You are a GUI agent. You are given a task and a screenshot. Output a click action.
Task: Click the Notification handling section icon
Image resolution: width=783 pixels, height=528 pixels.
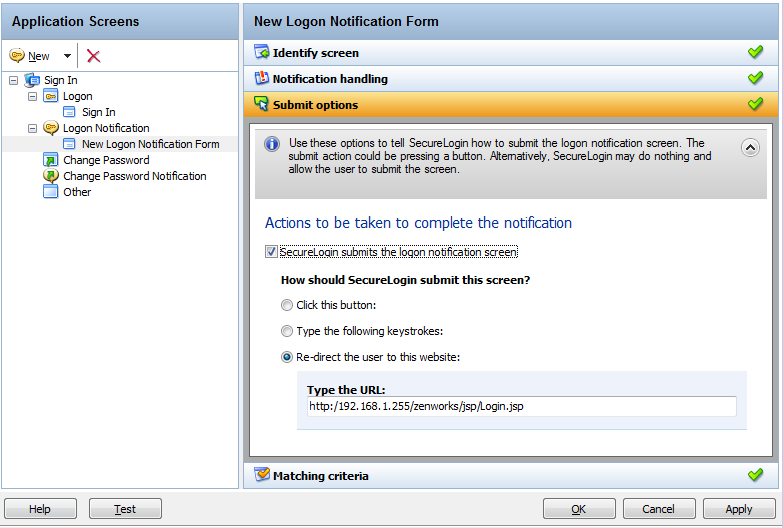coord(262,79)
